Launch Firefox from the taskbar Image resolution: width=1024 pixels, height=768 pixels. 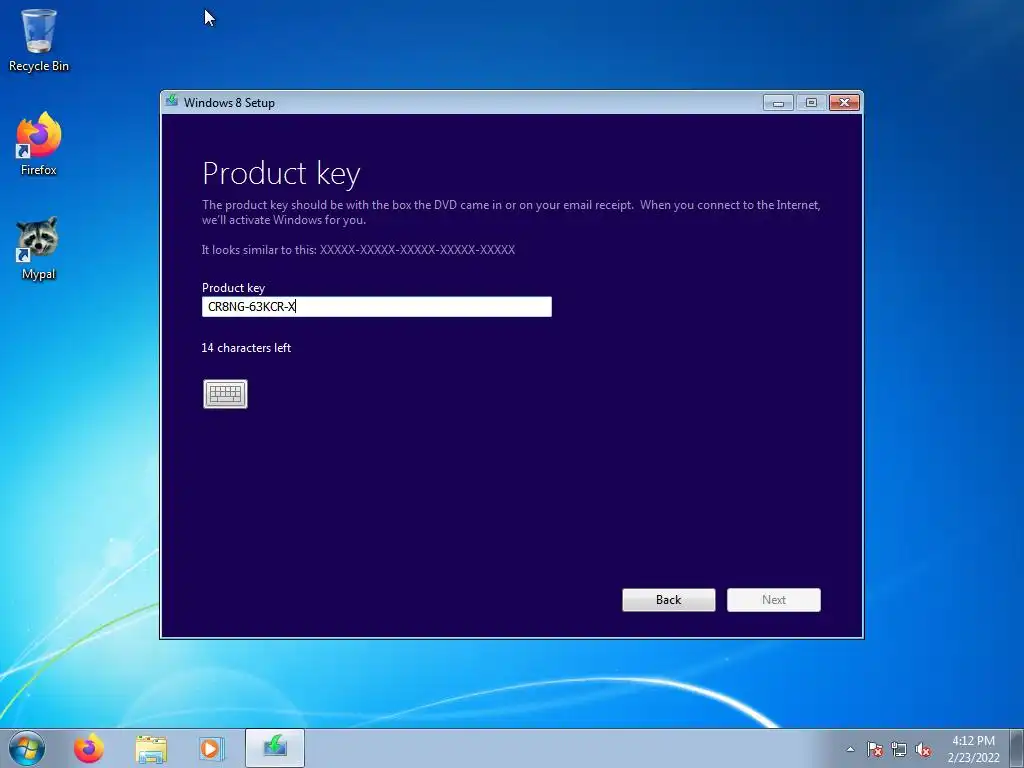[x=89, y=748]
